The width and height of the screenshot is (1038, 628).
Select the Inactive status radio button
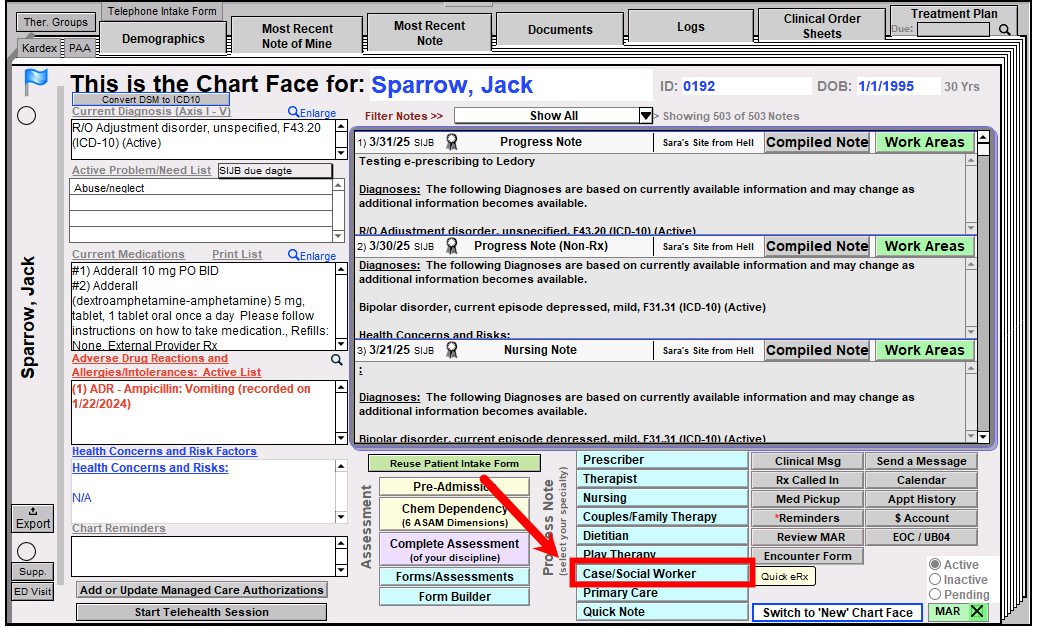pos(935,580)
